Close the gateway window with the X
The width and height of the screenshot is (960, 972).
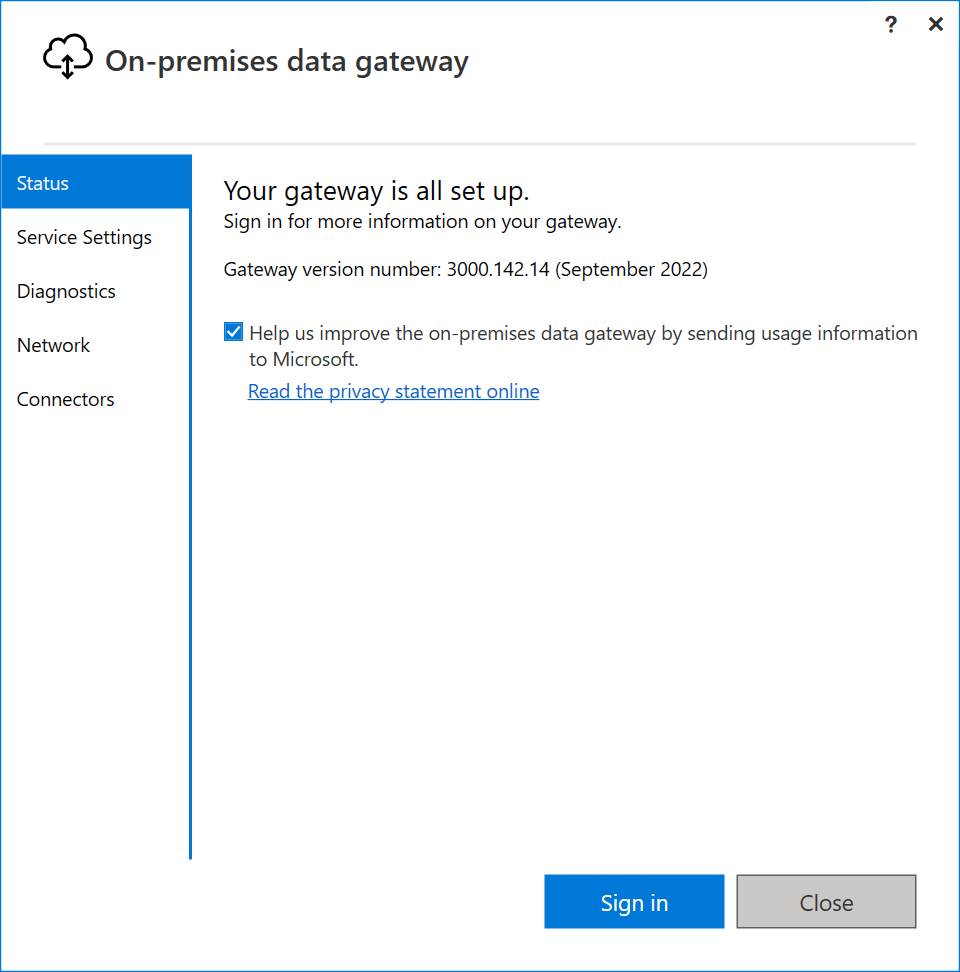[935, 24]
